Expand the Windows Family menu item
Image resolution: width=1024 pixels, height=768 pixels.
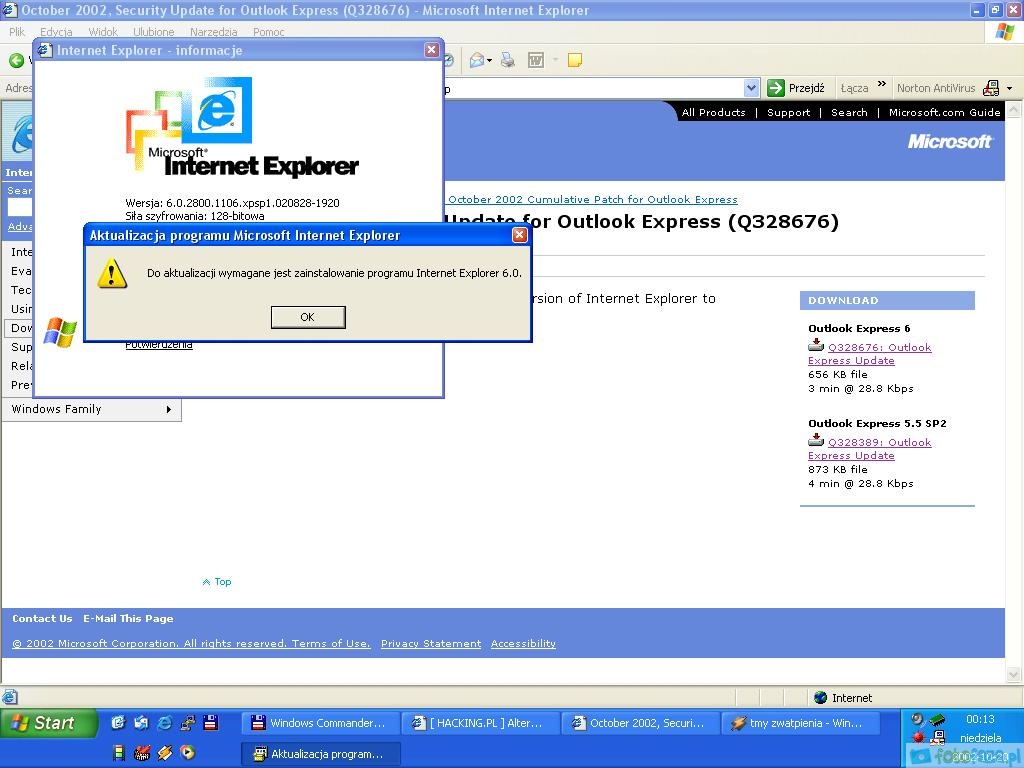91,409
